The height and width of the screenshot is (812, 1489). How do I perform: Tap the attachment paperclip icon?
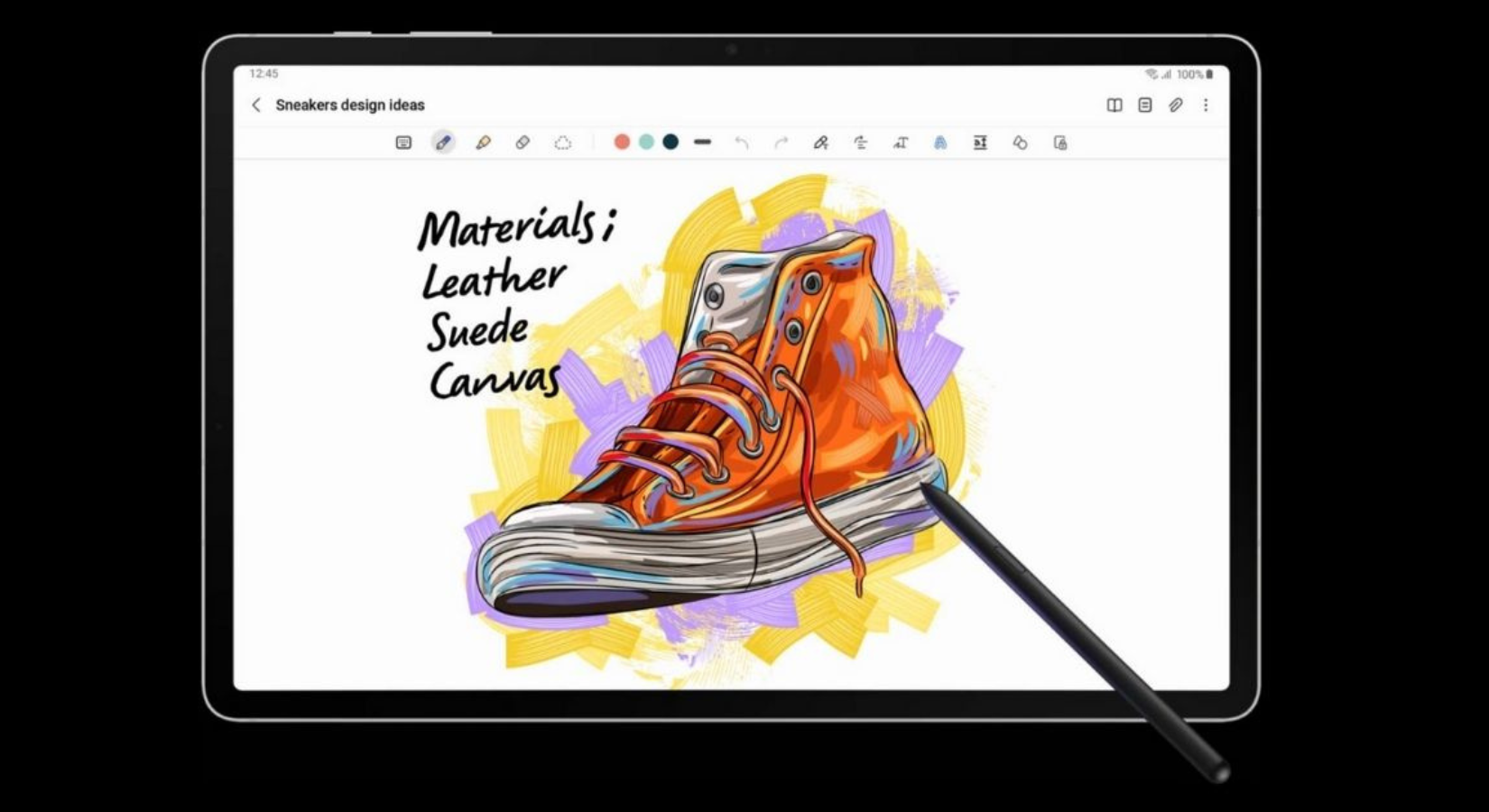click(x=1175, y=105)
